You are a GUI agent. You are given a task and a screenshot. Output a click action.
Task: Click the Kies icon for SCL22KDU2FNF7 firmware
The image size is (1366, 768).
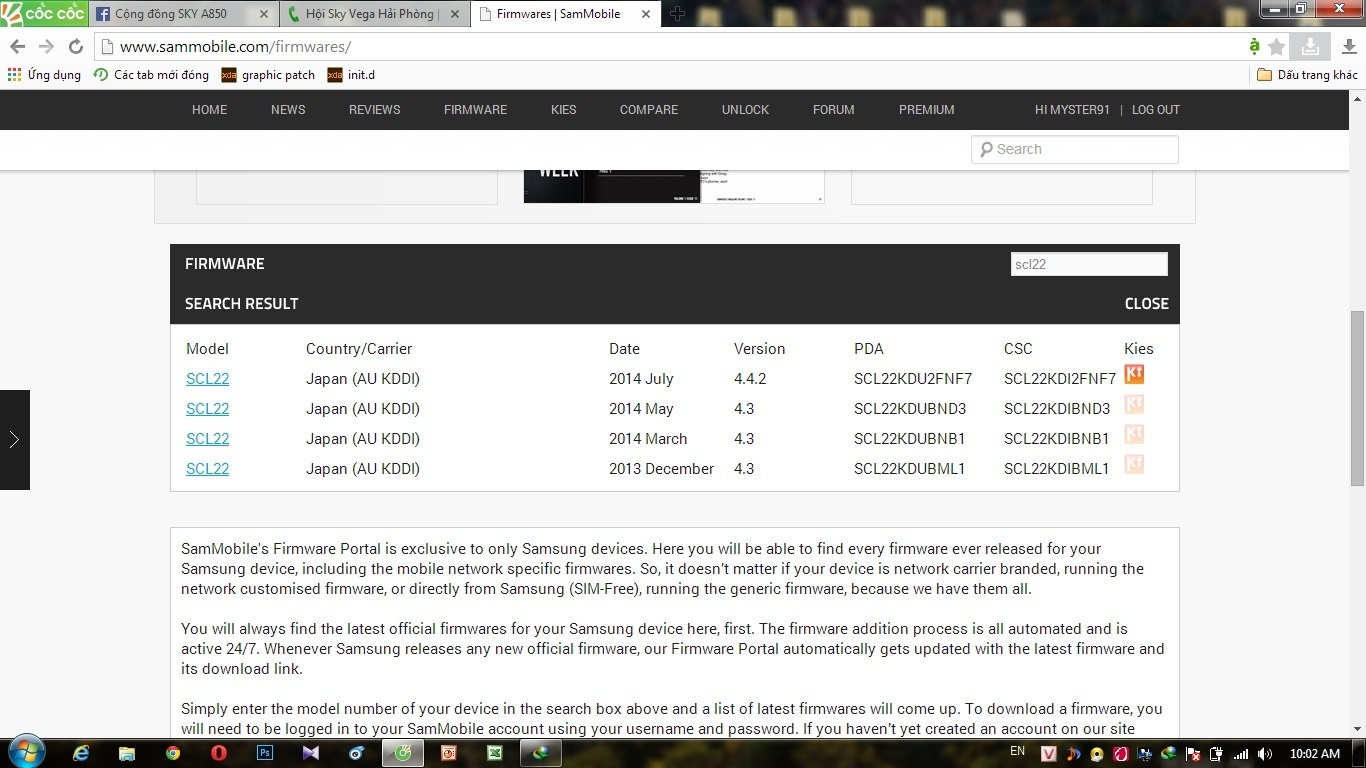pos(1134,374)
